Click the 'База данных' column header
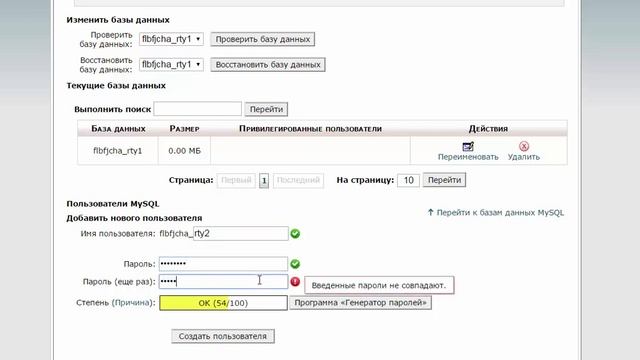 pos(118,129)
